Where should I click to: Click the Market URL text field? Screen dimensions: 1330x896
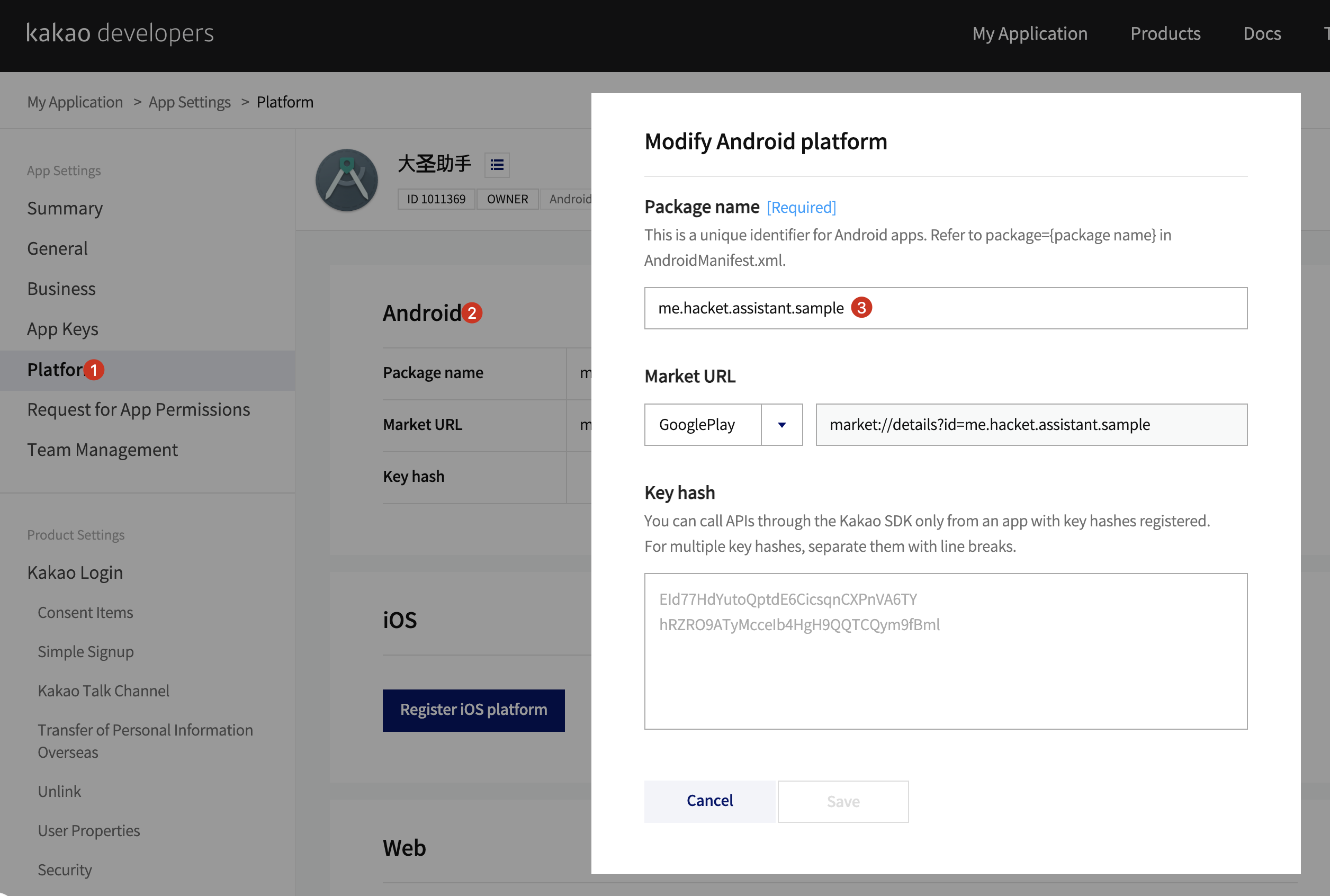[x=1031, y=425]
